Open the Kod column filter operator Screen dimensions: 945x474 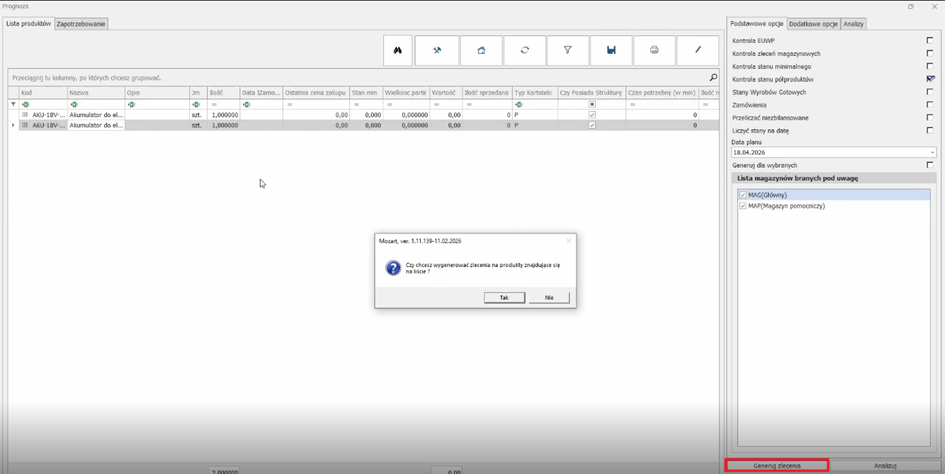pyautogui.click(x=25, y=104)
